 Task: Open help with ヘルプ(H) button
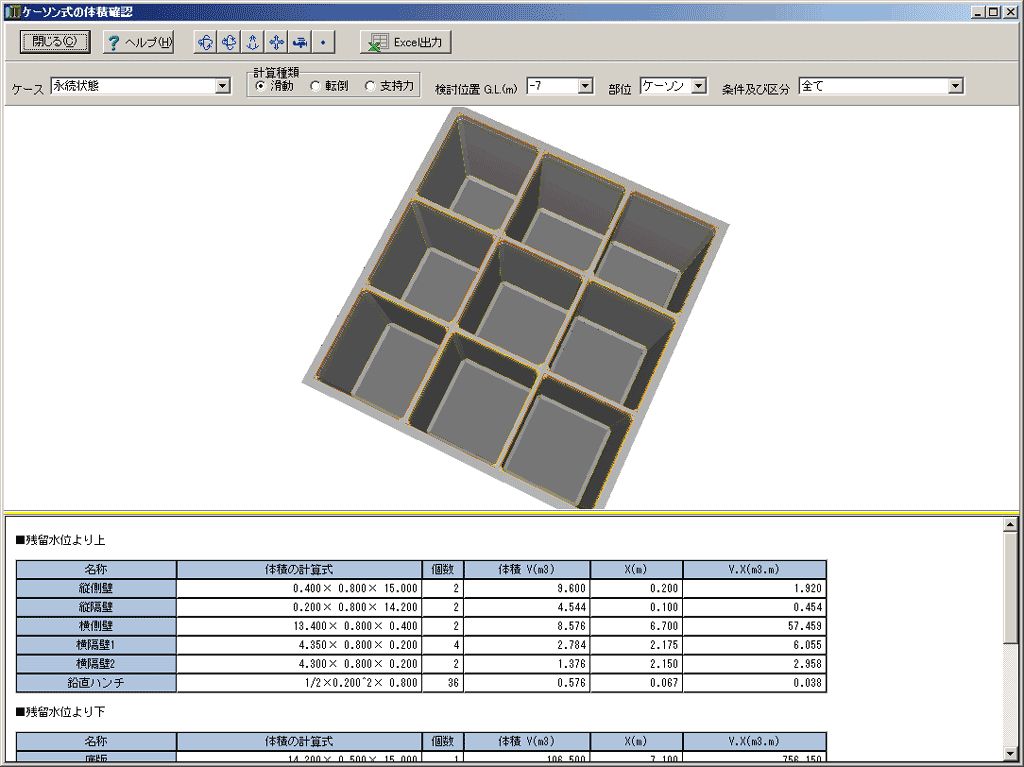tap(138, 42)
